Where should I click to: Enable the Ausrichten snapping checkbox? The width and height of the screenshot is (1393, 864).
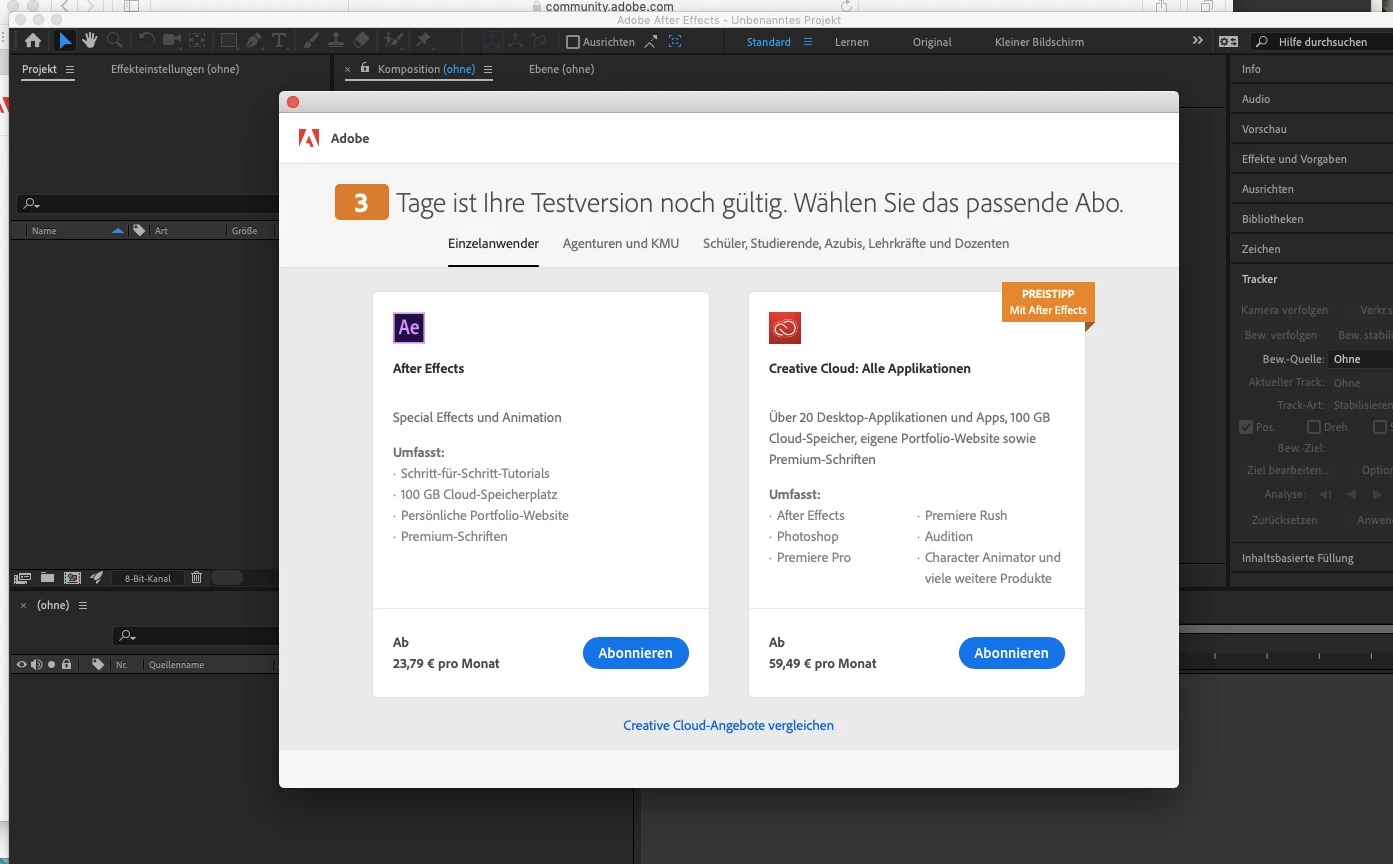pyautogui.click(x=573, y=42)
